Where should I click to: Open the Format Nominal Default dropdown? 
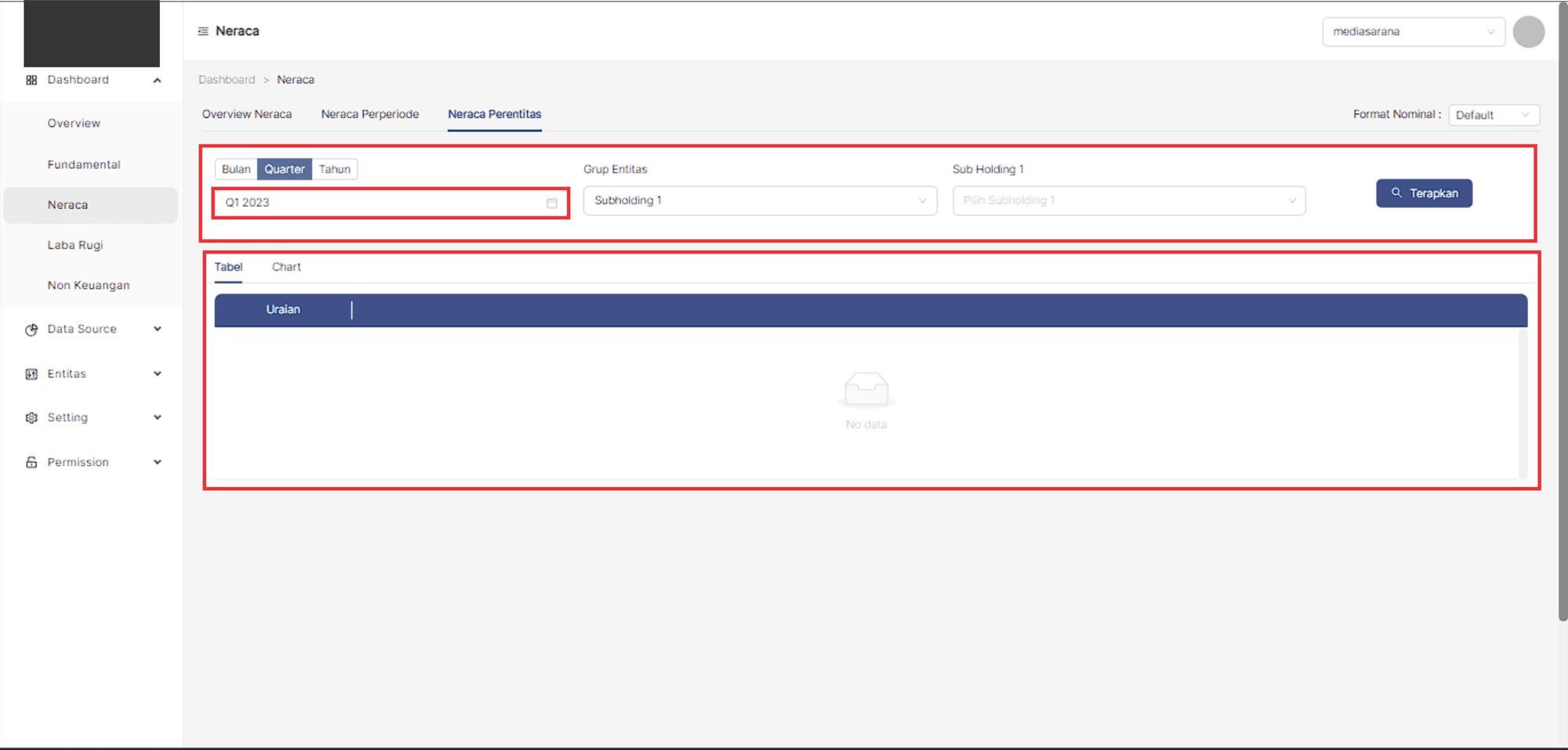1494,115
